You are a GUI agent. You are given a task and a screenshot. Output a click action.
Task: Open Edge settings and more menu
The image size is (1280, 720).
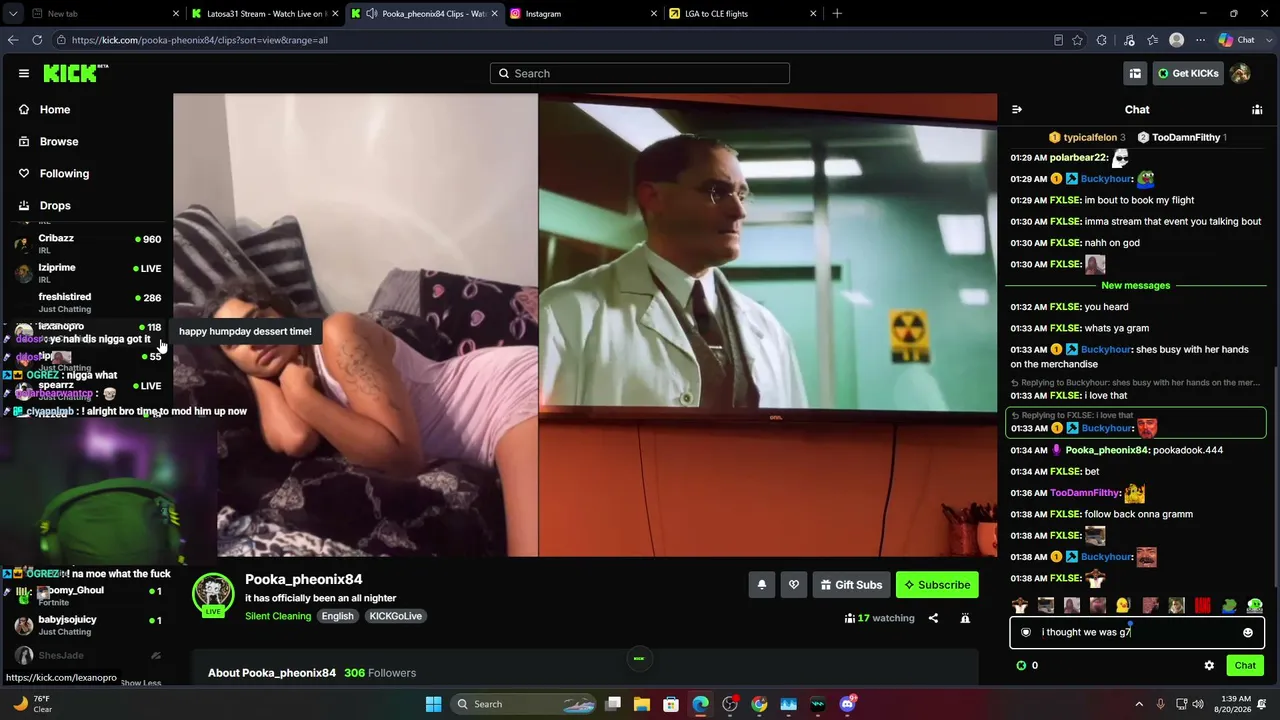click(x=1200, y=40)
